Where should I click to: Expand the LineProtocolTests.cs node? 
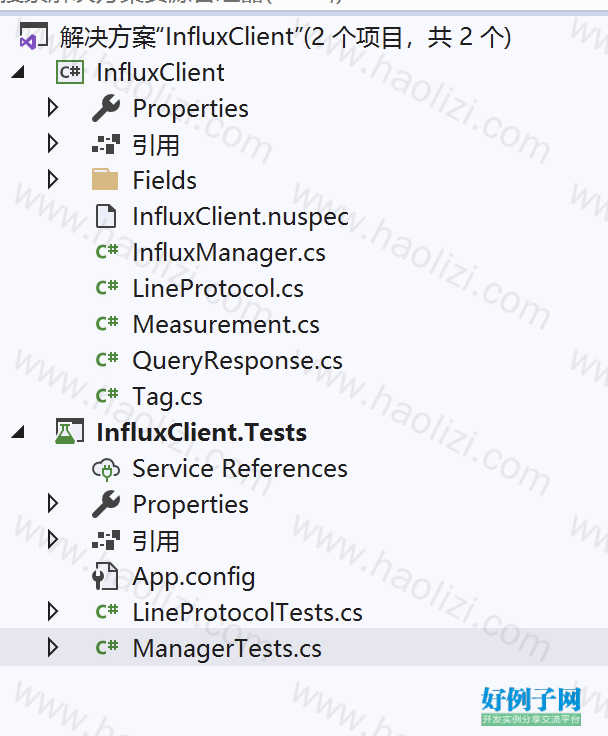click(x=53, y=612)
